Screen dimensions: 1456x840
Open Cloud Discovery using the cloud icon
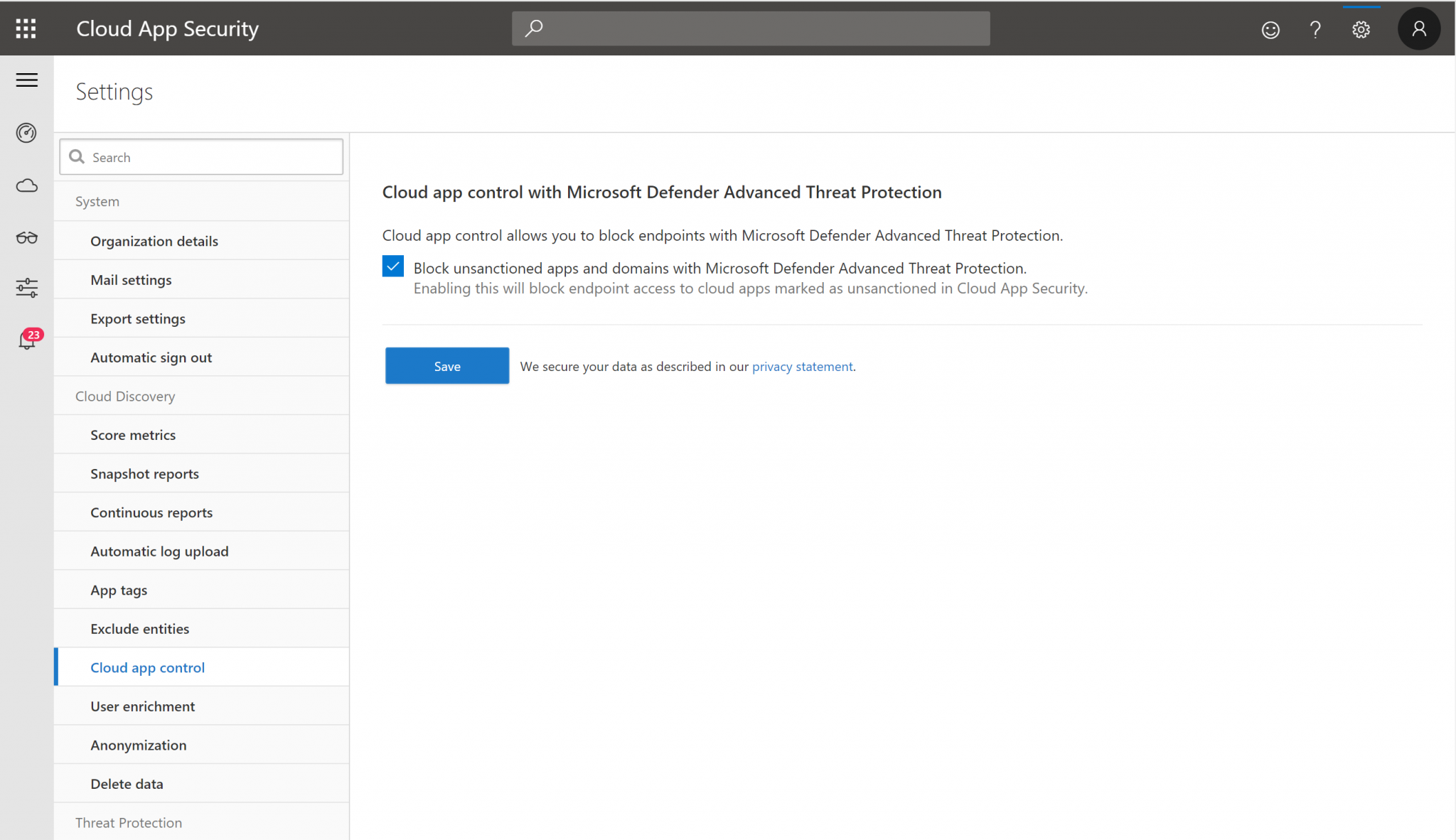pos(26,185)
